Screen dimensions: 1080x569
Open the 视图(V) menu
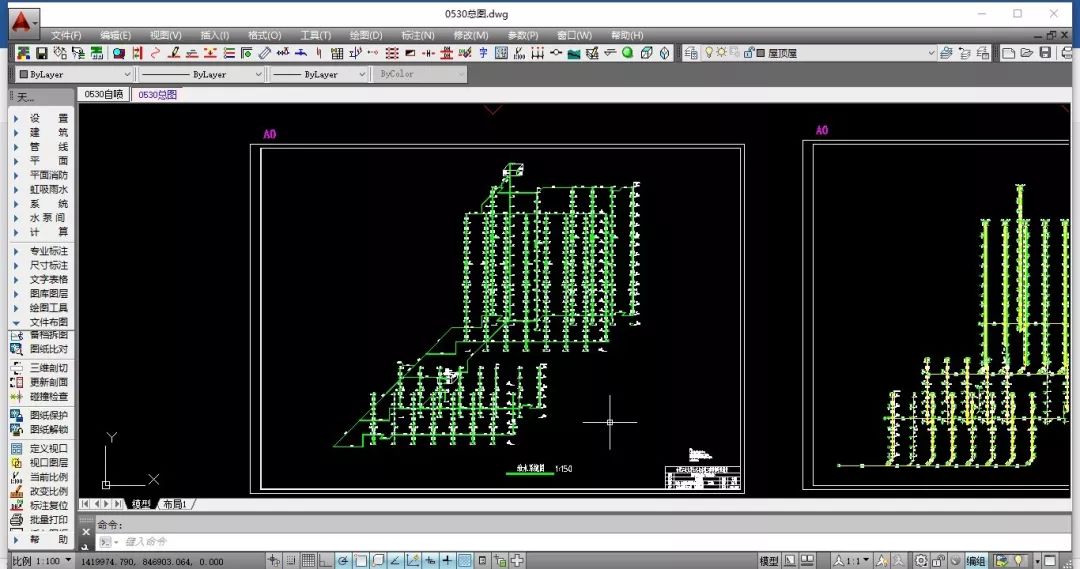click(165, 35)
